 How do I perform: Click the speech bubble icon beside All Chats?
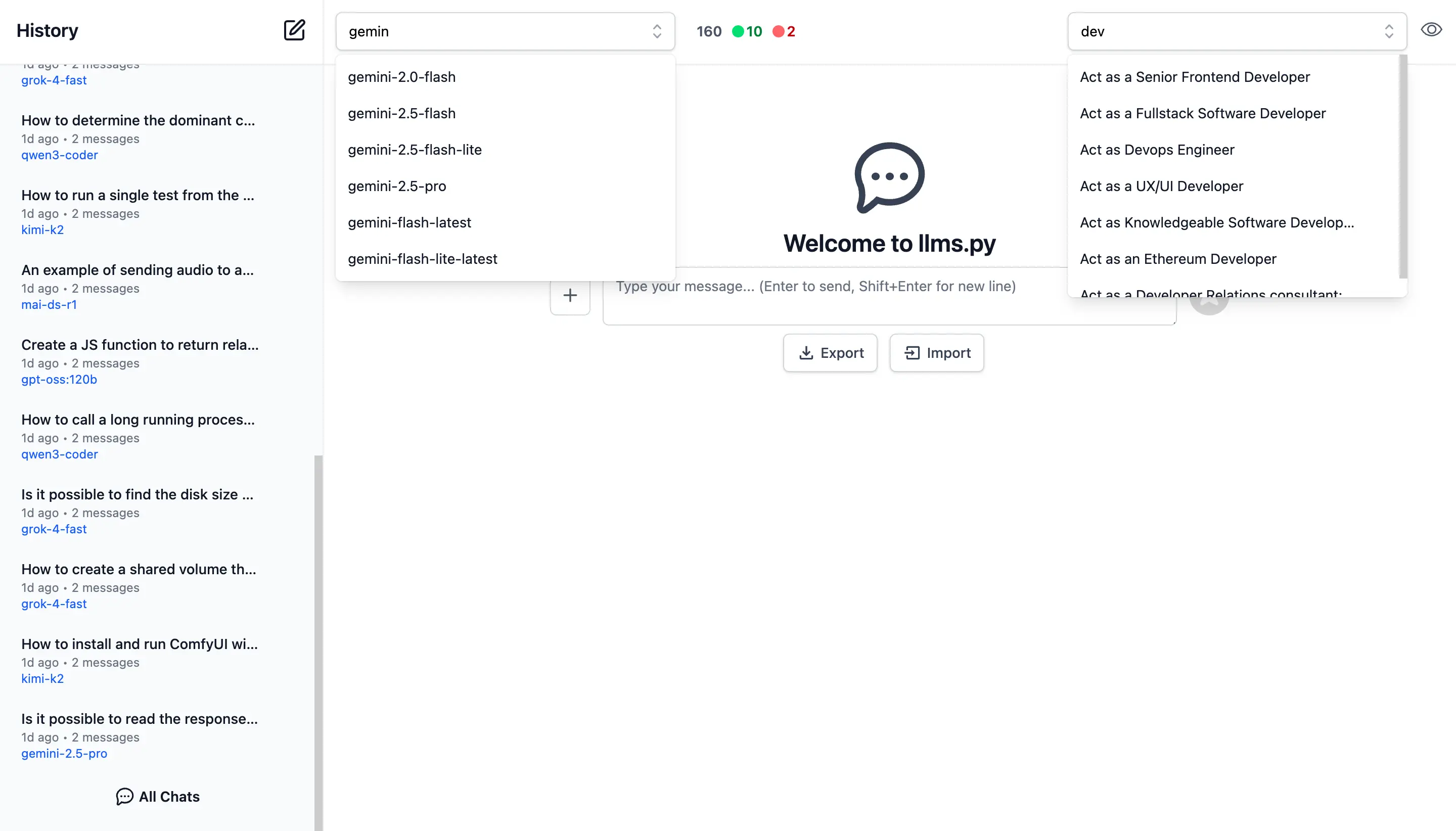tap(124, 797)
